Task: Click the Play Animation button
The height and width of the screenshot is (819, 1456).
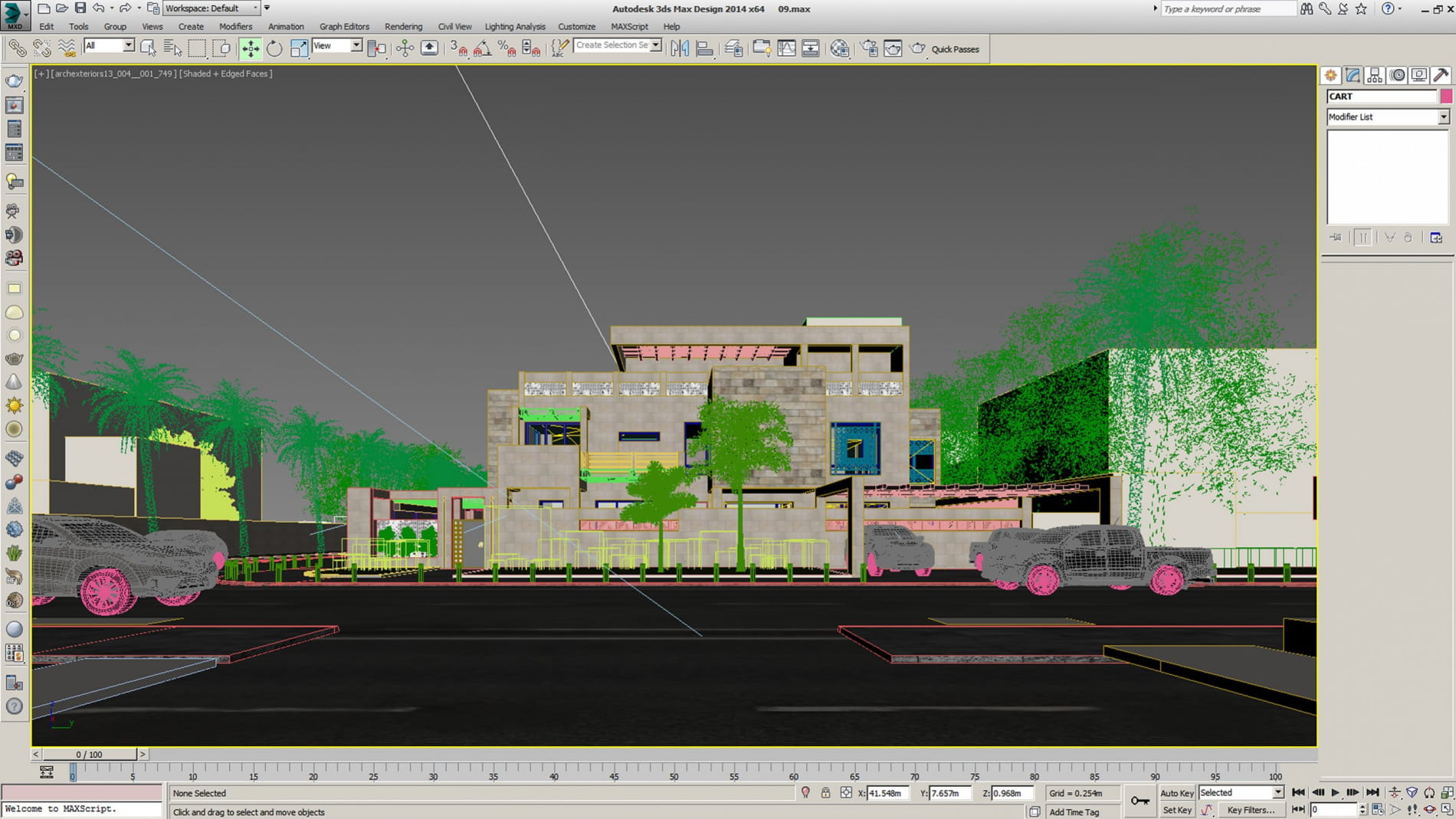Action: coord(1335,793)
